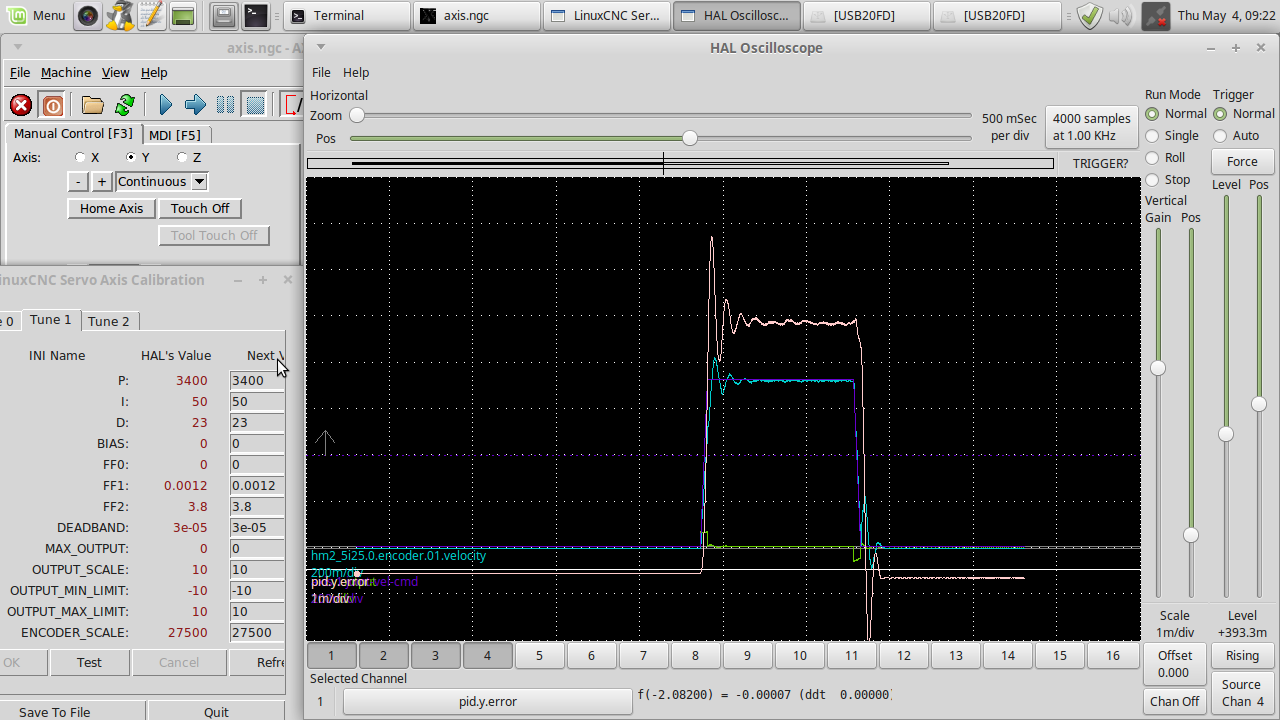Click Quit button in Servo Calibration
The width and height of the screenshot is (1280, 720).
216,712
